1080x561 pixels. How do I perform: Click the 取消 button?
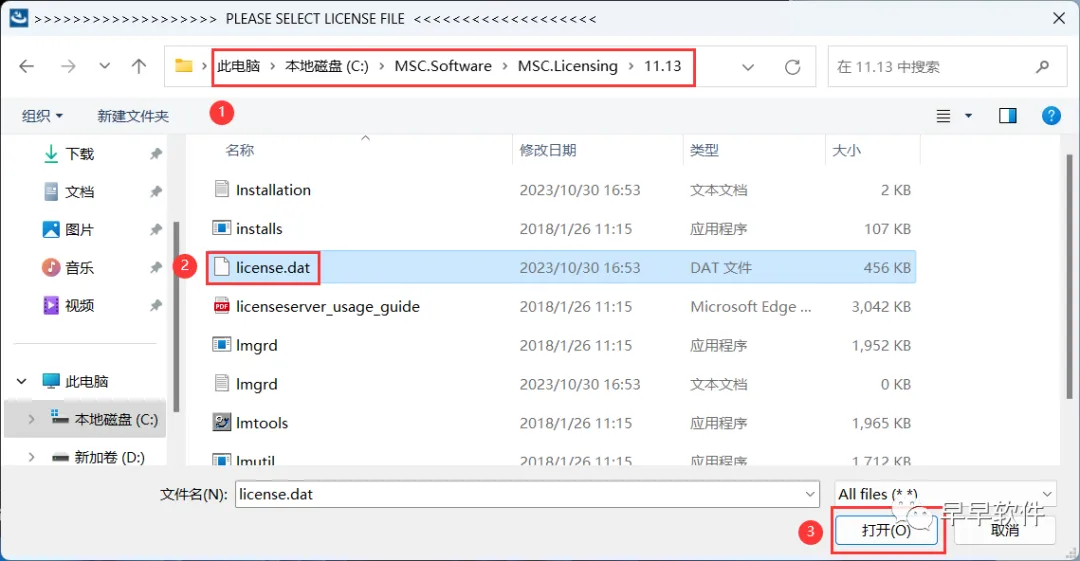pos(1005,530)
